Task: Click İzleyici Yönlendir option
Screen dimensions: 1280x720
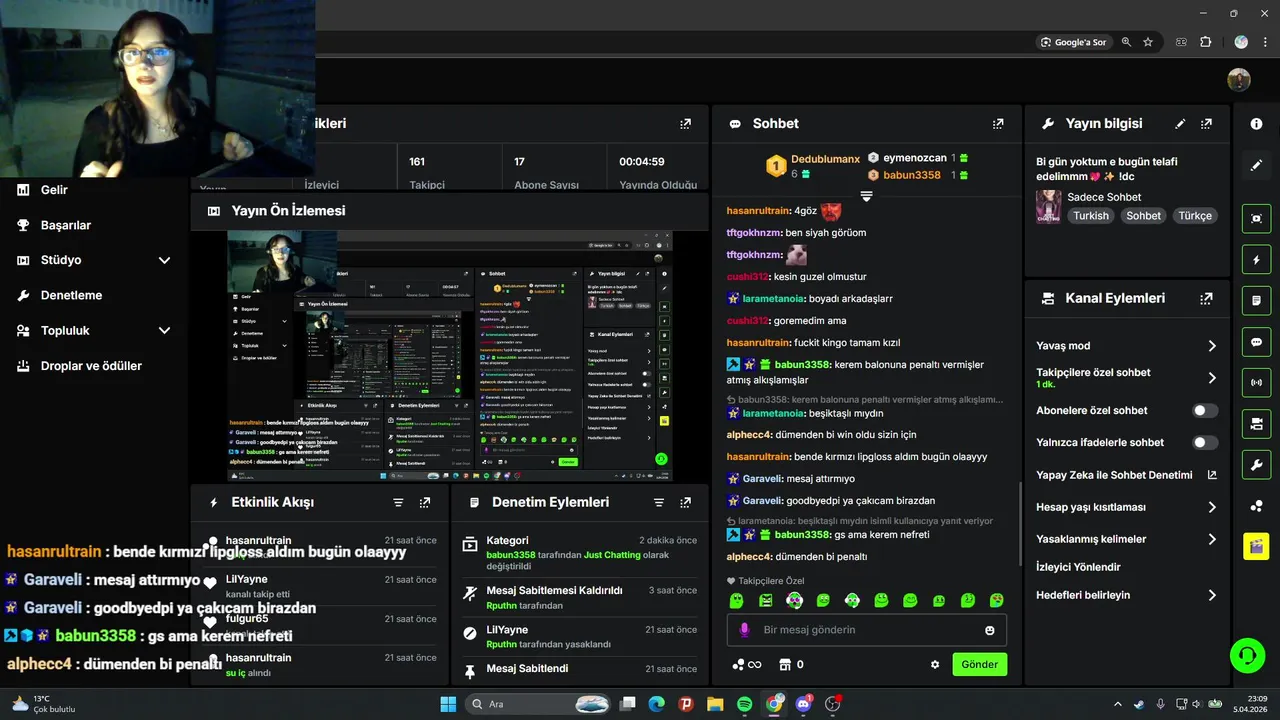Action: coord(1078,567)
